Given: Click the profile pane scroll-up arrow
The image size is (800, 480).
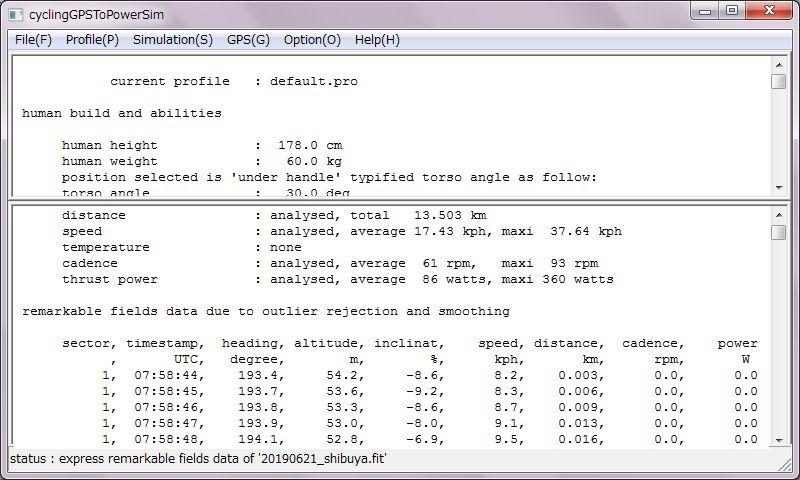Looking at the screenshot, I should pyautogui.click(x=779, y=65).
